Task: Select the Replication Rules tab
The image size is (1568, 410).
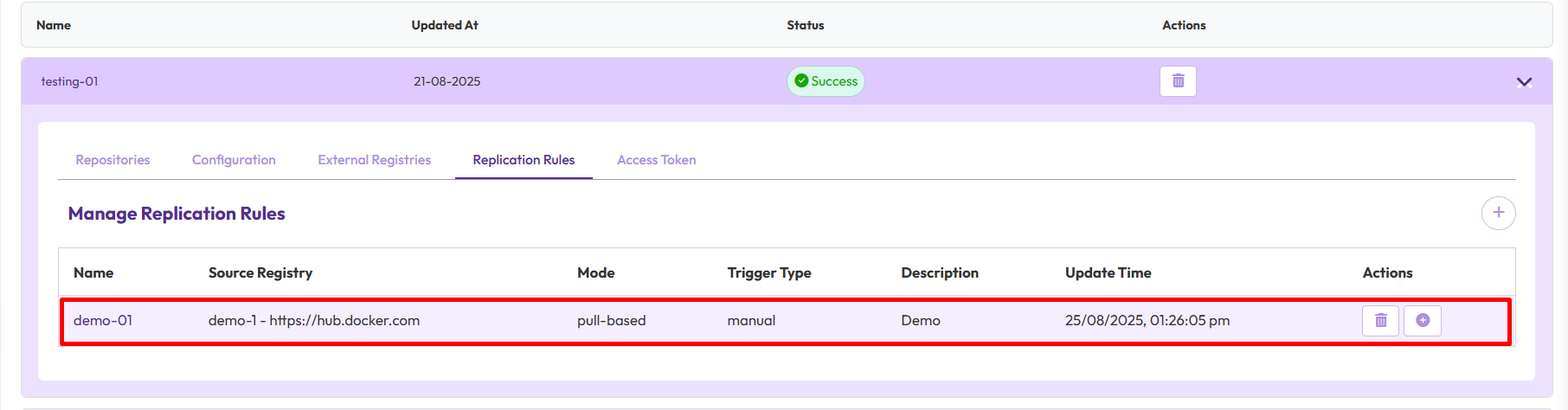Action: coord(524,160)
